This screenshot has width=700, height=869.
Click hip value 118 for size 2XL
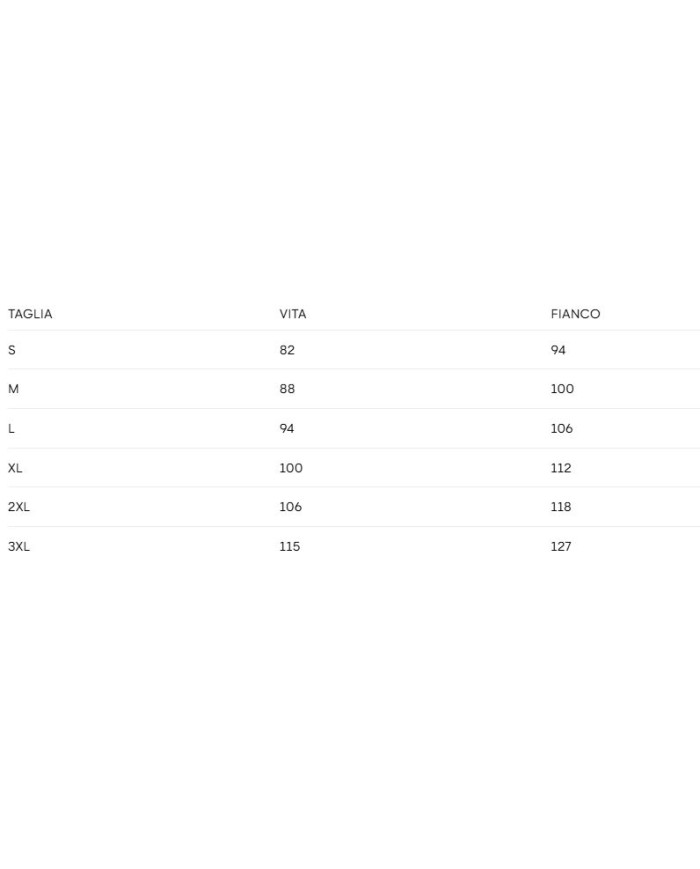pos(561,507)
